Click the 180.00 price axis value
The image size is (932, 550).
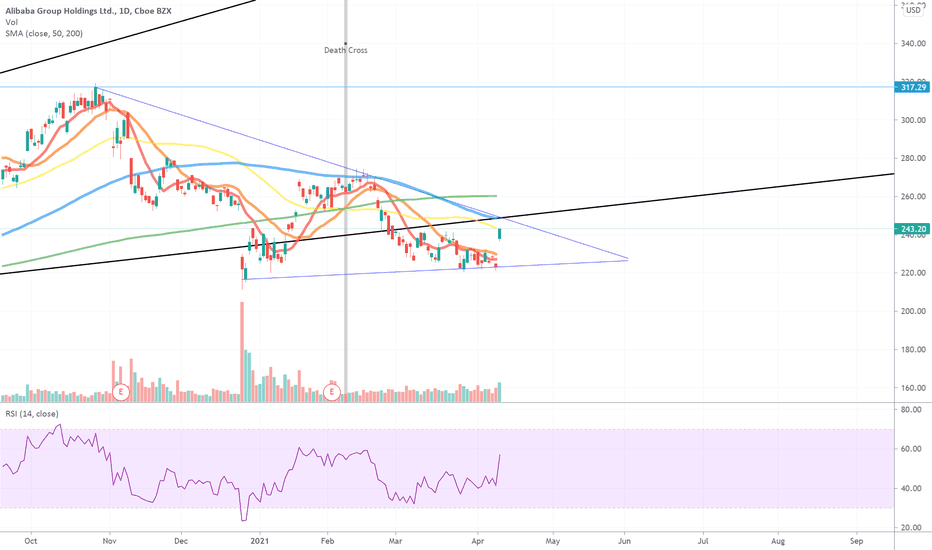tap(914, 350)
